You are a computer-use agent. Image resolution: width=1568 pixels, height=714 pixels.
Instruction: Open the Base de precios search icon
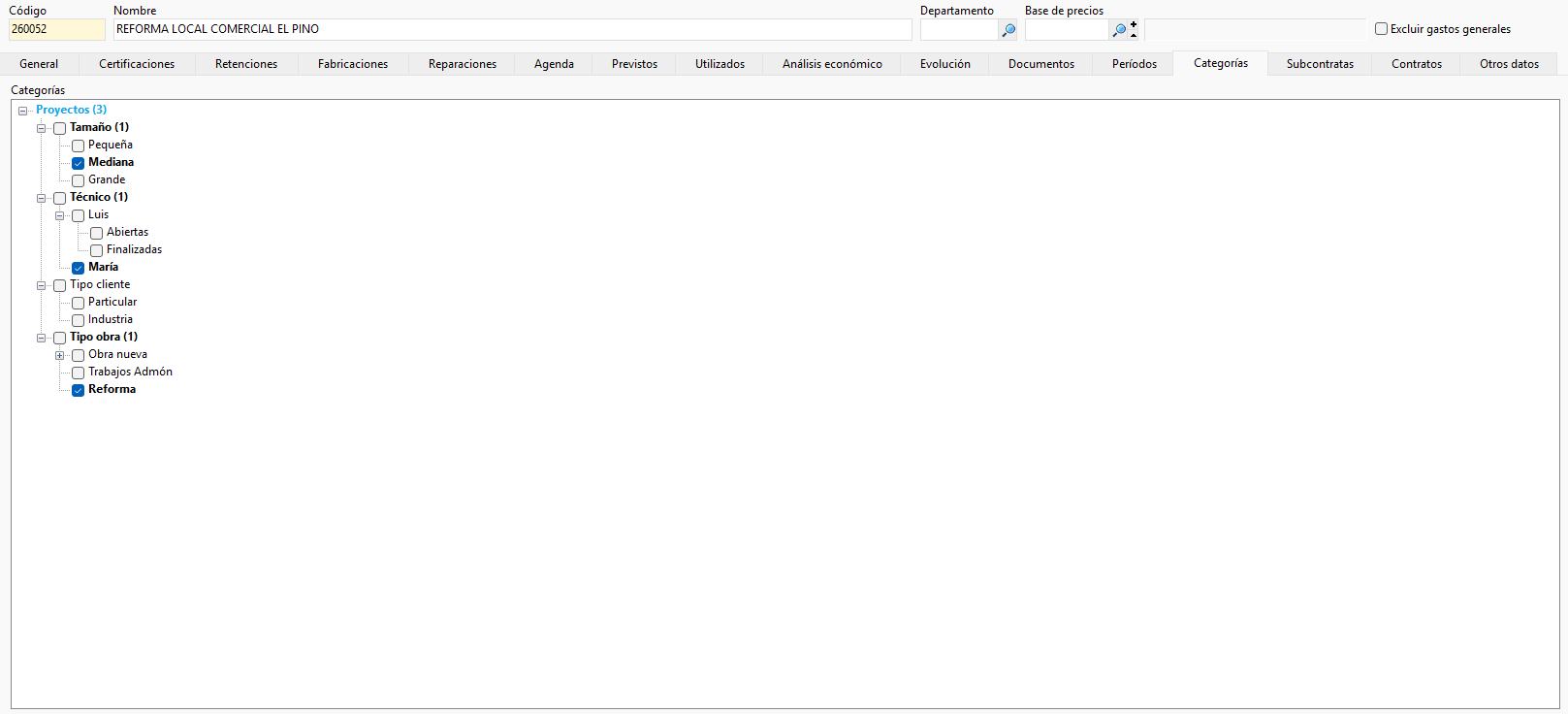coord(1119,30)
